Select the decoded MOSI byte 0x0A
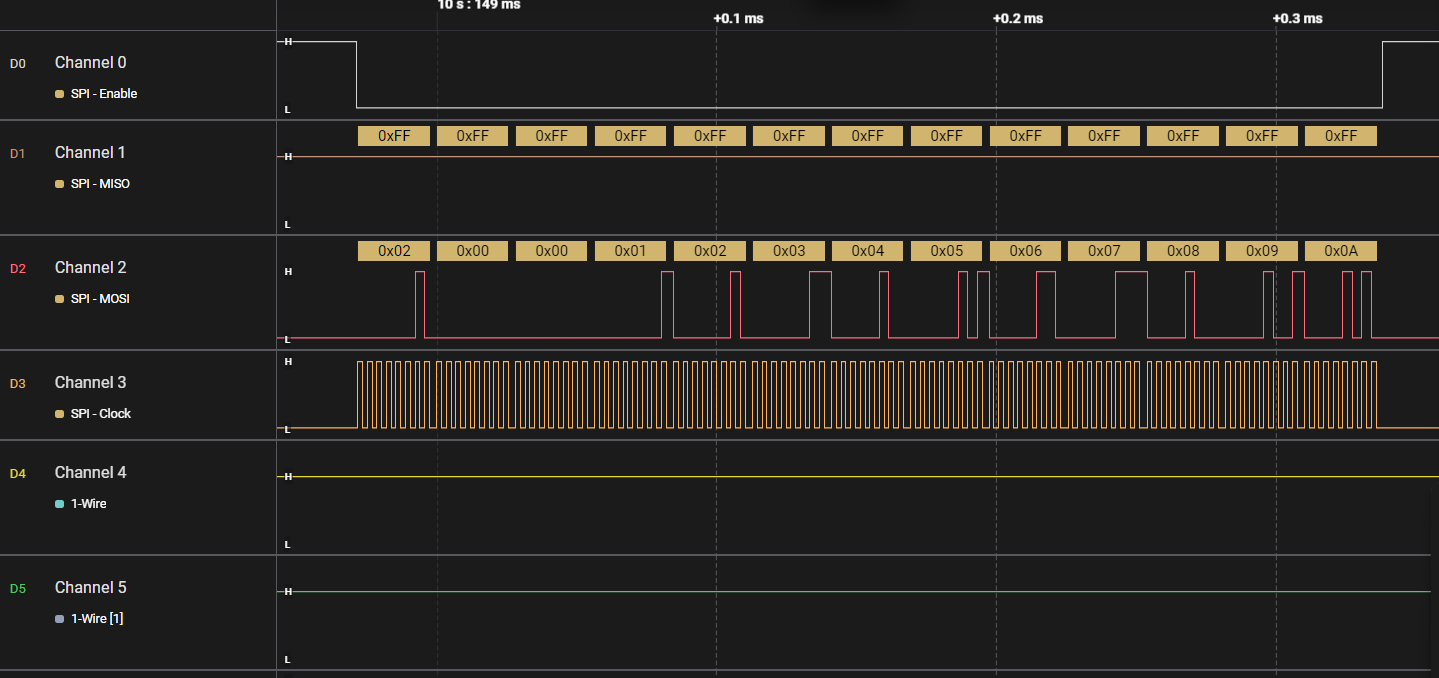This screenshot has height=678, width=1439. [x=1341, y=251]
